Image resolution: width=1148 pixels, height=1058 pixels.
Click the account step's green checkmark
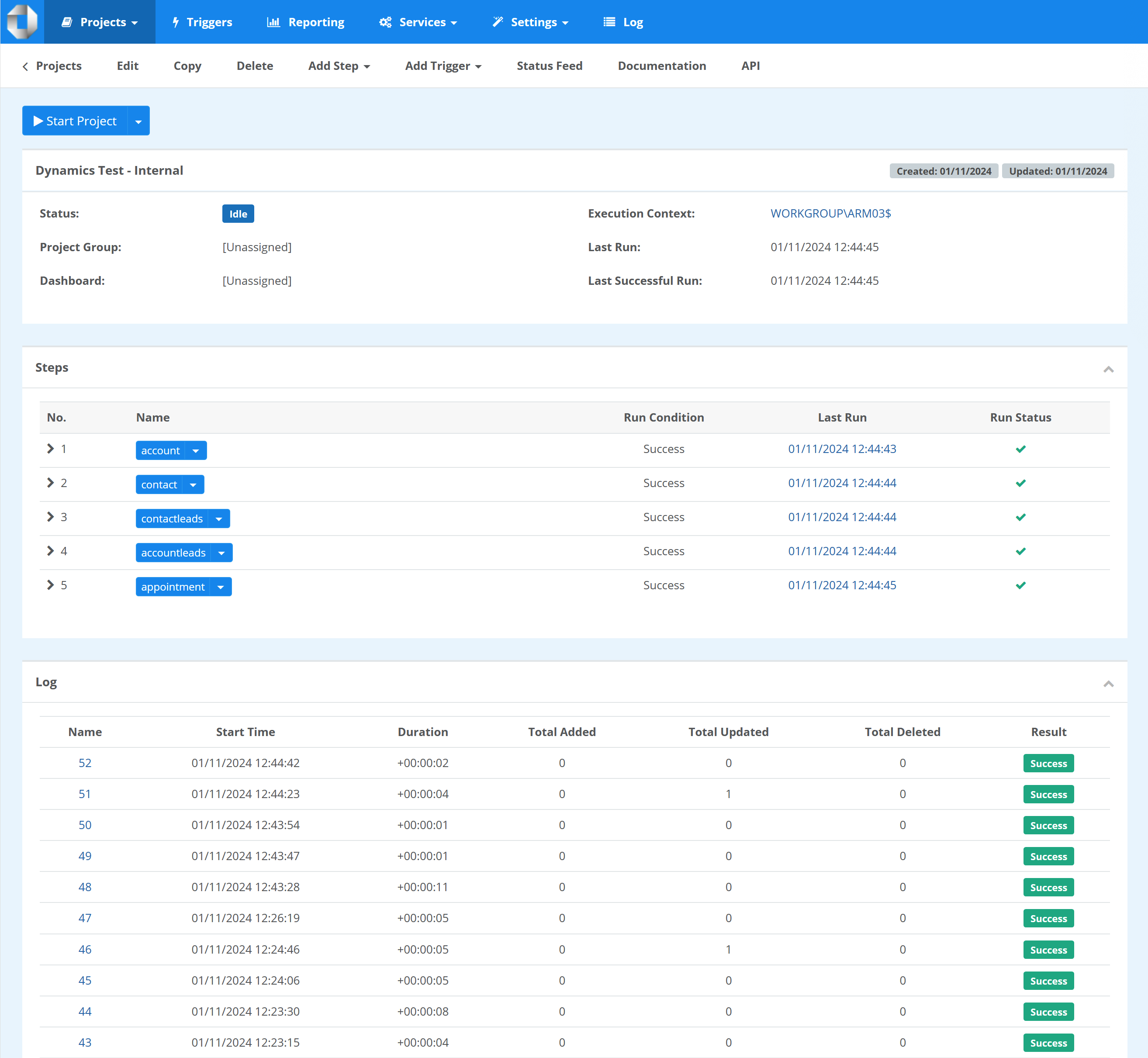pos(1020,449)
